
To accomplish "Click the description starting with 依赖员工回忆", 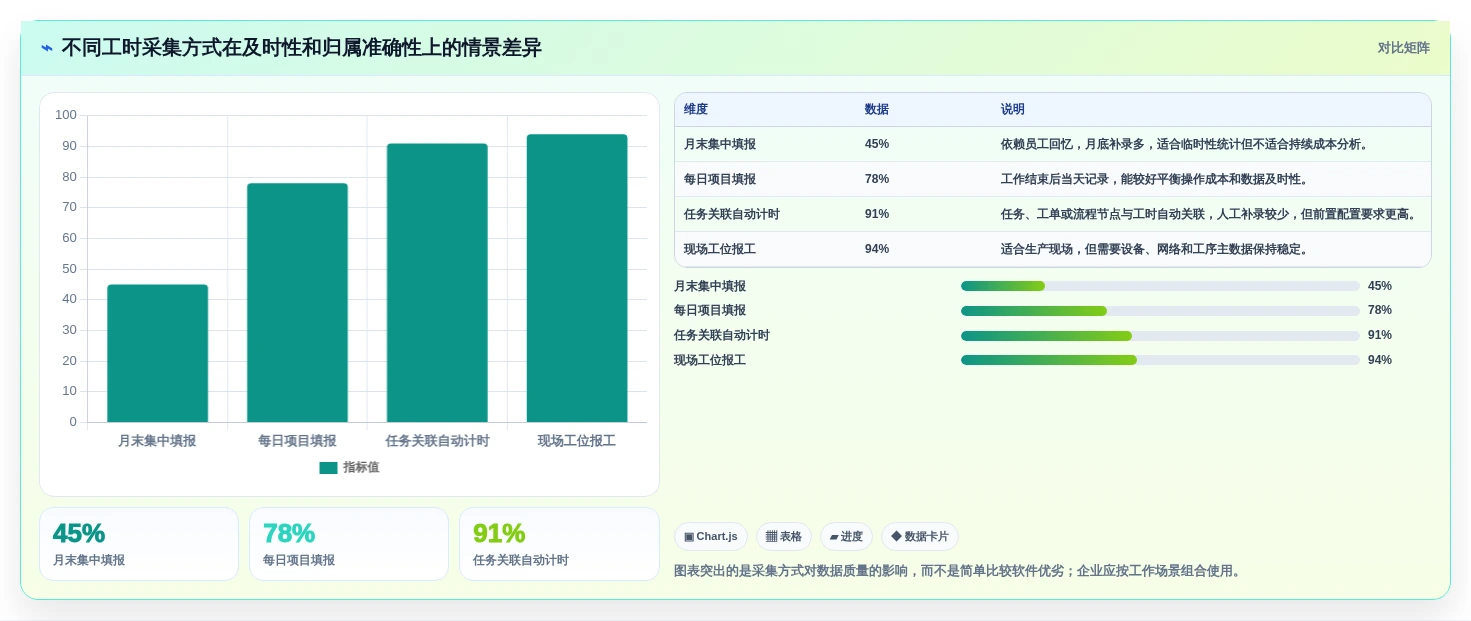I will coord(1187,144).
